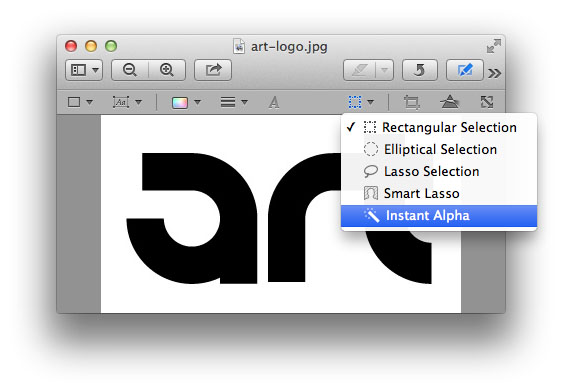Click the highlight pencil button
562x392 pixels.
(359, 70)
